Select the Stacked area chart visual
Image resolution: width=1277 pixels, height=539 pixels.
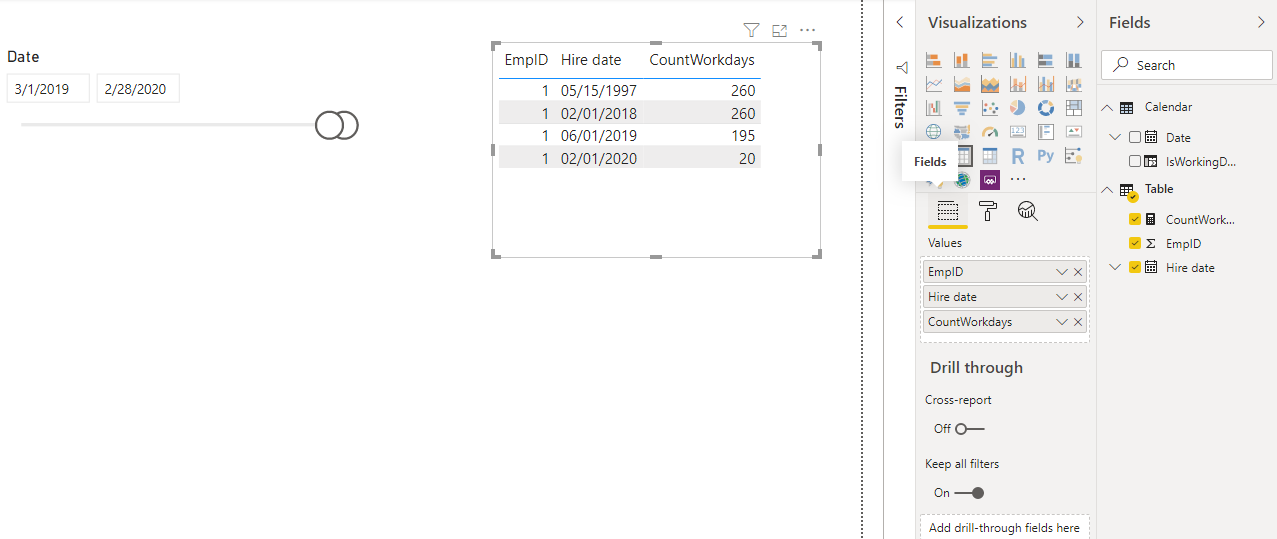click(x=990, y=84)
